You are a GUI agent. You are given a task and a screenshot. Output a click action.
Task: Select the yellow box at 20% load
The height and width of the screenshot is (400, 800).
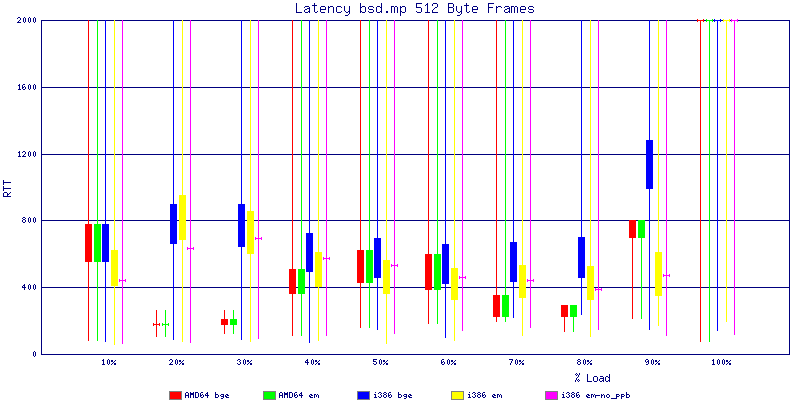(x=182, y=217)
